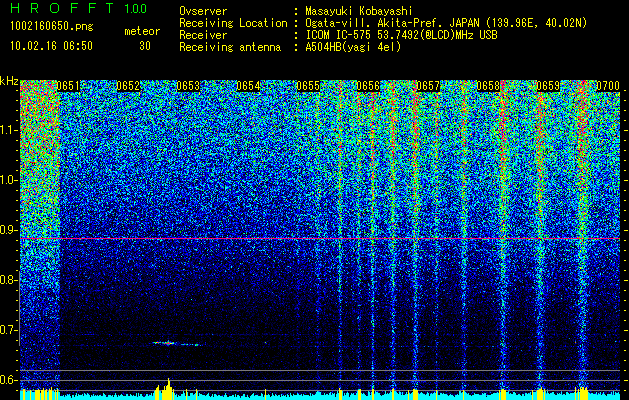Click the meteor count value 30
This screenshot has height=400, width=629.
coord(145,46)
